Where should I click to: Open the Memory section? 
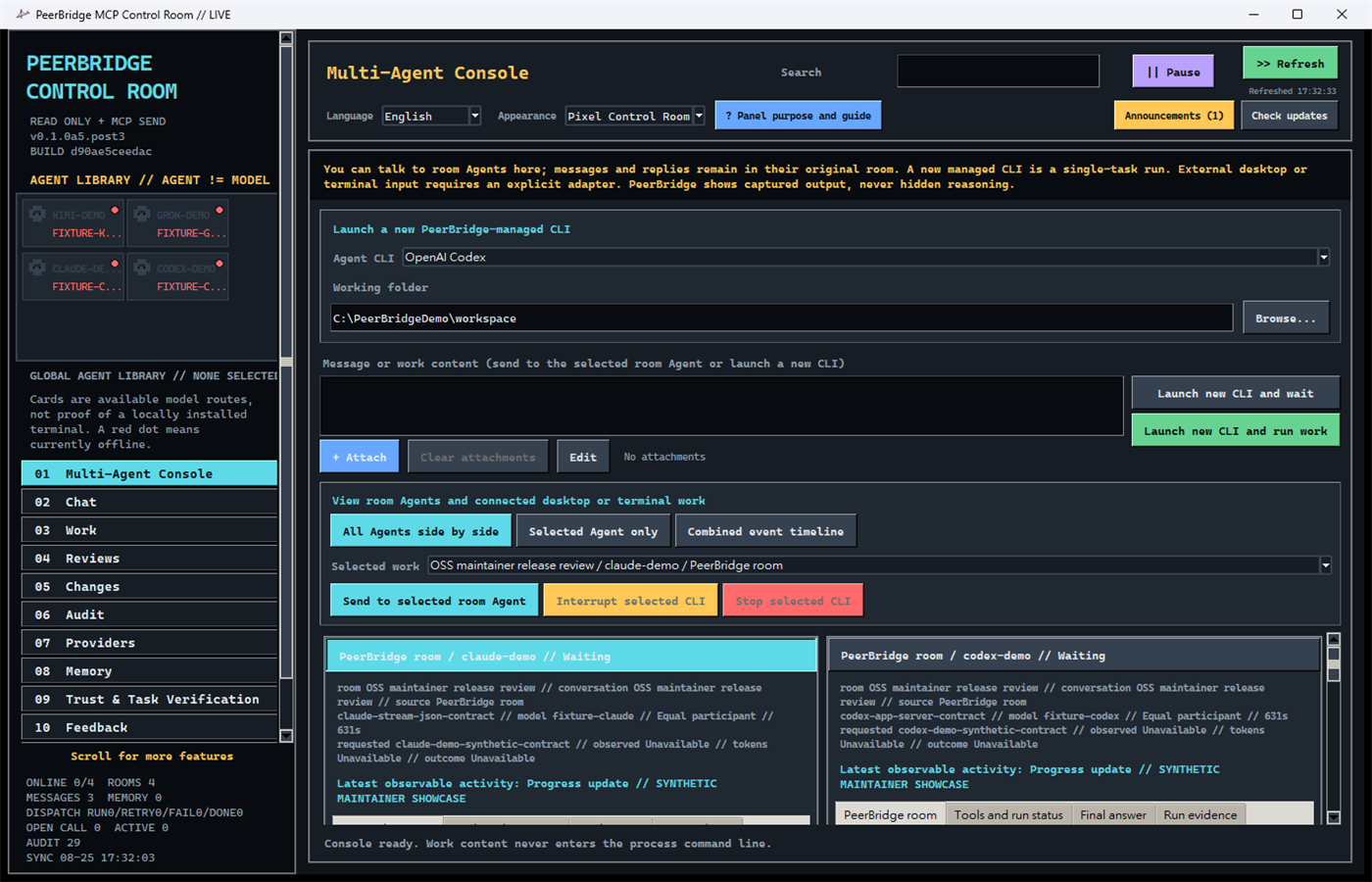coord(149,671)
